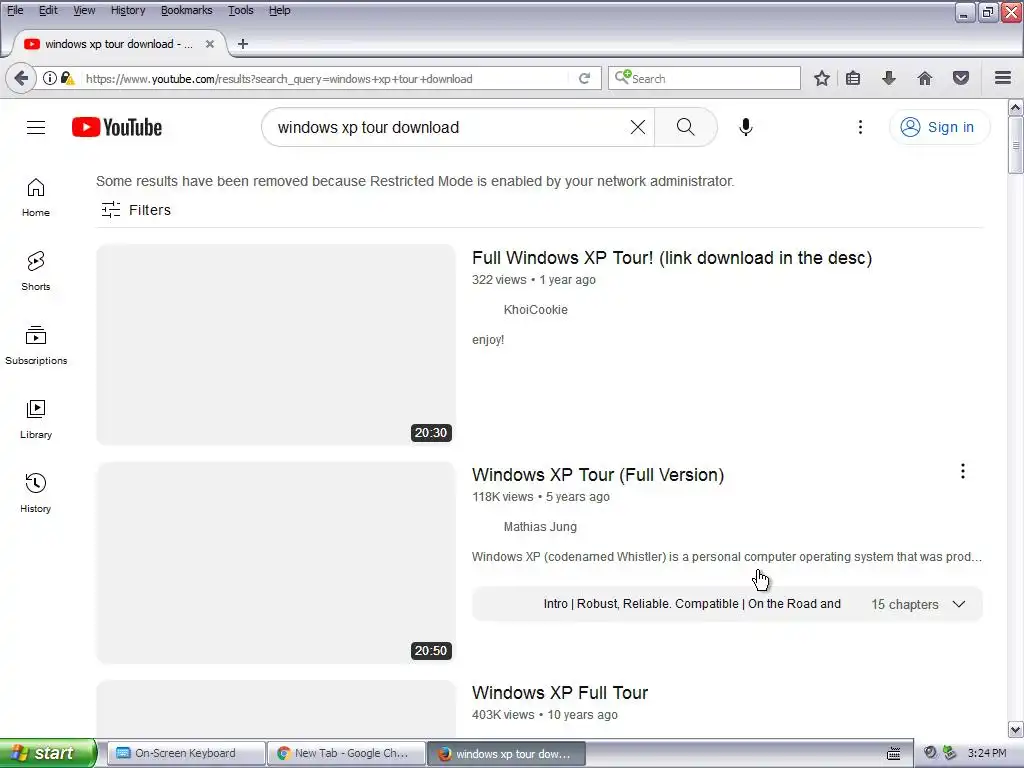The image size is (1024, 768).
Task: Click the page scrollbar up arrow
Action: 1016,107
